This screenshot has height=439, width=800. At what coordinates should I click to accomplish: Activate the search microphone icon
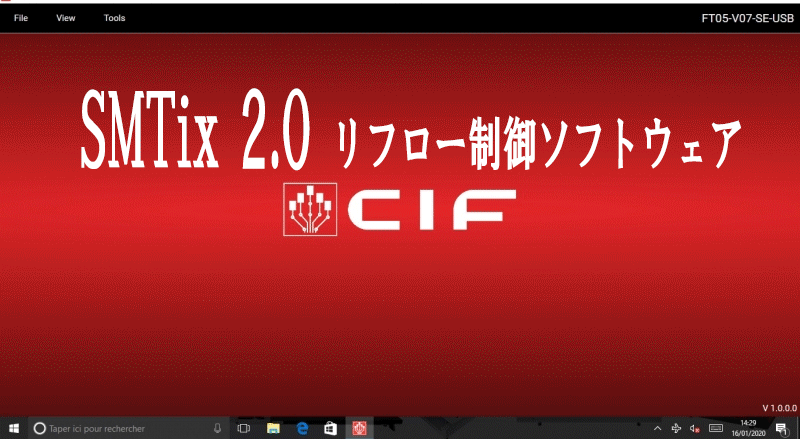pos(217,428)
